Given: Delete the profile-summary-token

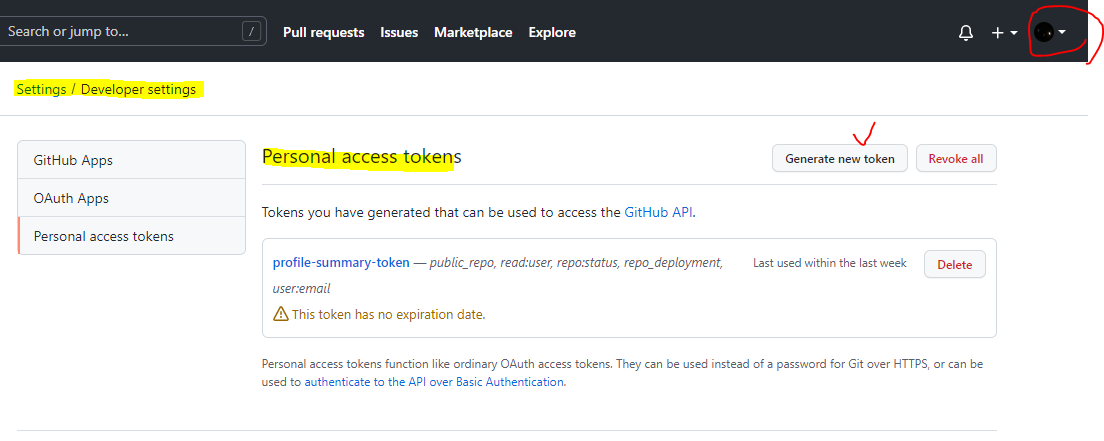Looking at the screenshot, I should tap(955, 265).
